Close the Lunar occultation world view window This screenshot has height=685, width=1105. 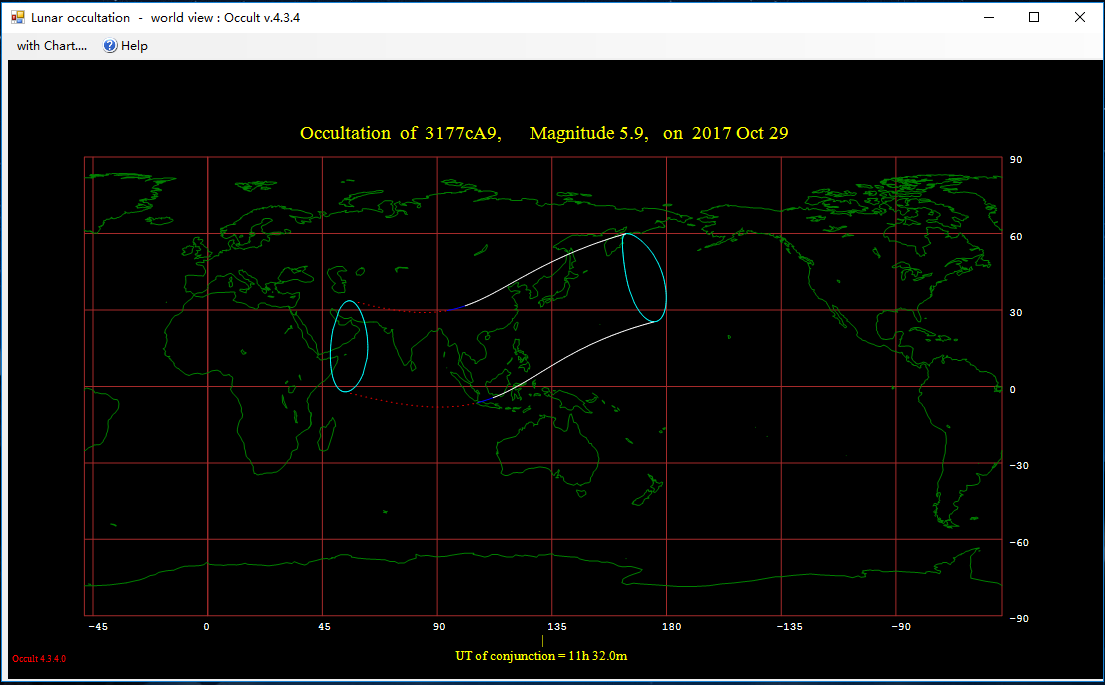[x=1080, y=17]
